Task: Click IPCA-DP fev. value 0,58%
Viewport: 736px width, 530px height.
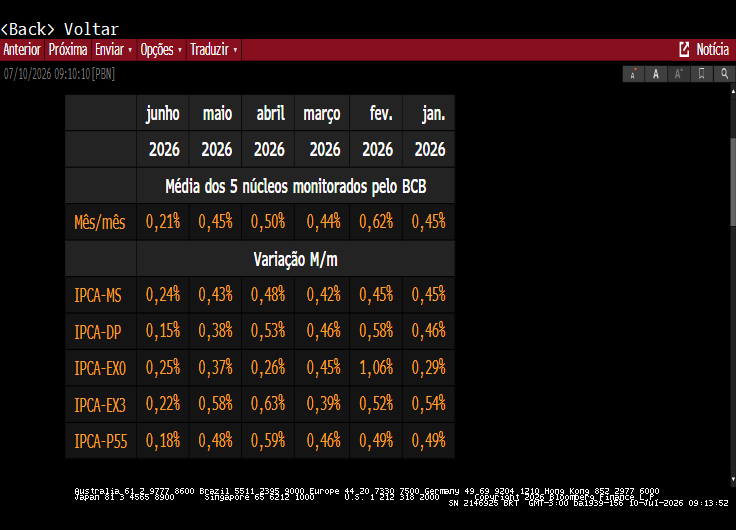Action: coord(376,330)
